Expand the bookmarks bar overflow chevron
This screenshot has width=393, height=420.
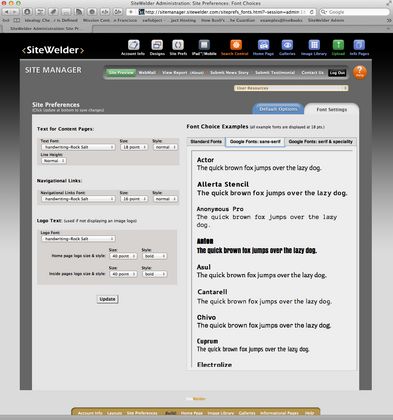tap(388, 20)
